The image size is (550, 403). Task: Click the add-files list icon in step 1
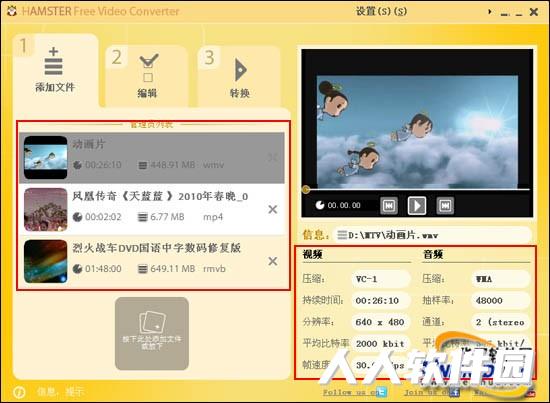click(53, 61)
